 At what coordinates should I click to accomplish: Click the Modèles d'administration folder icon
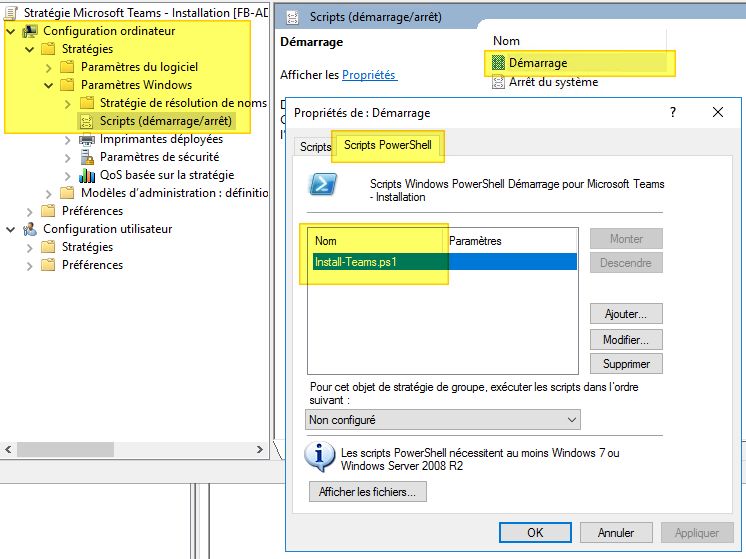point(67,193)
